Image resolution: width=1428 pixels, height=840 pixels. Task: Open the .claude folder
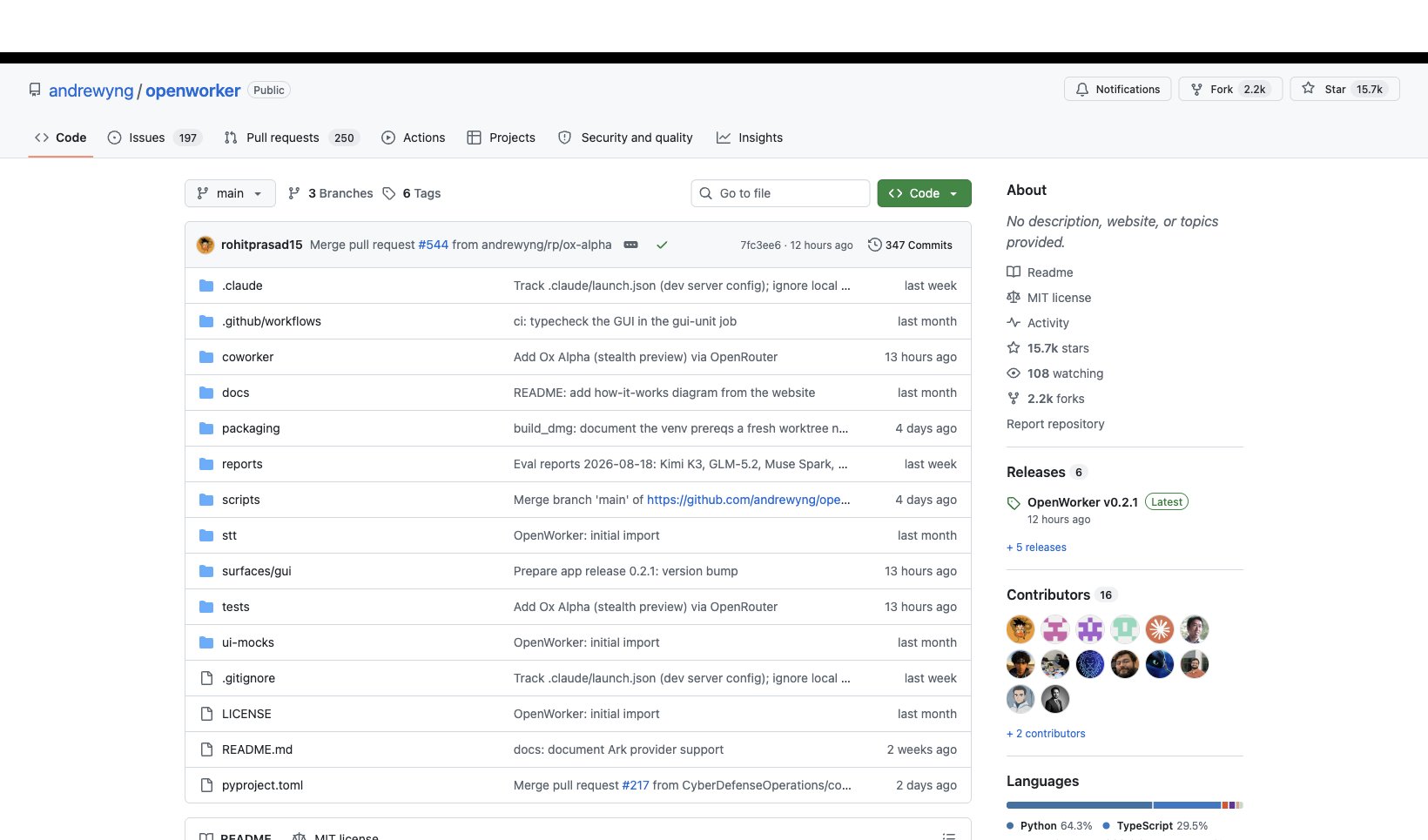tap(242, 286)
